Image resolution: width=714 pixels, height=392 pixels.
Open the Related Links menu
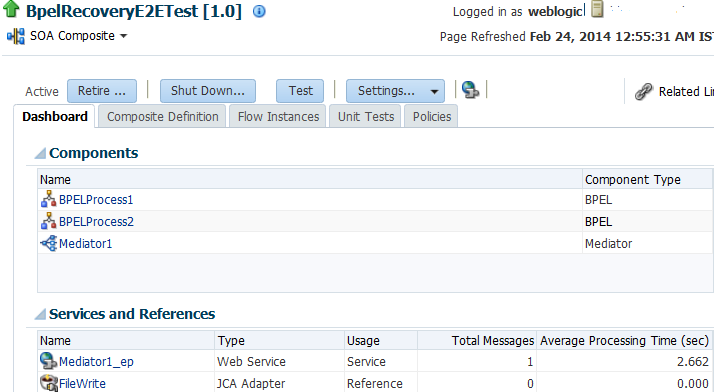pyautogui.click(x=686, y=92)
